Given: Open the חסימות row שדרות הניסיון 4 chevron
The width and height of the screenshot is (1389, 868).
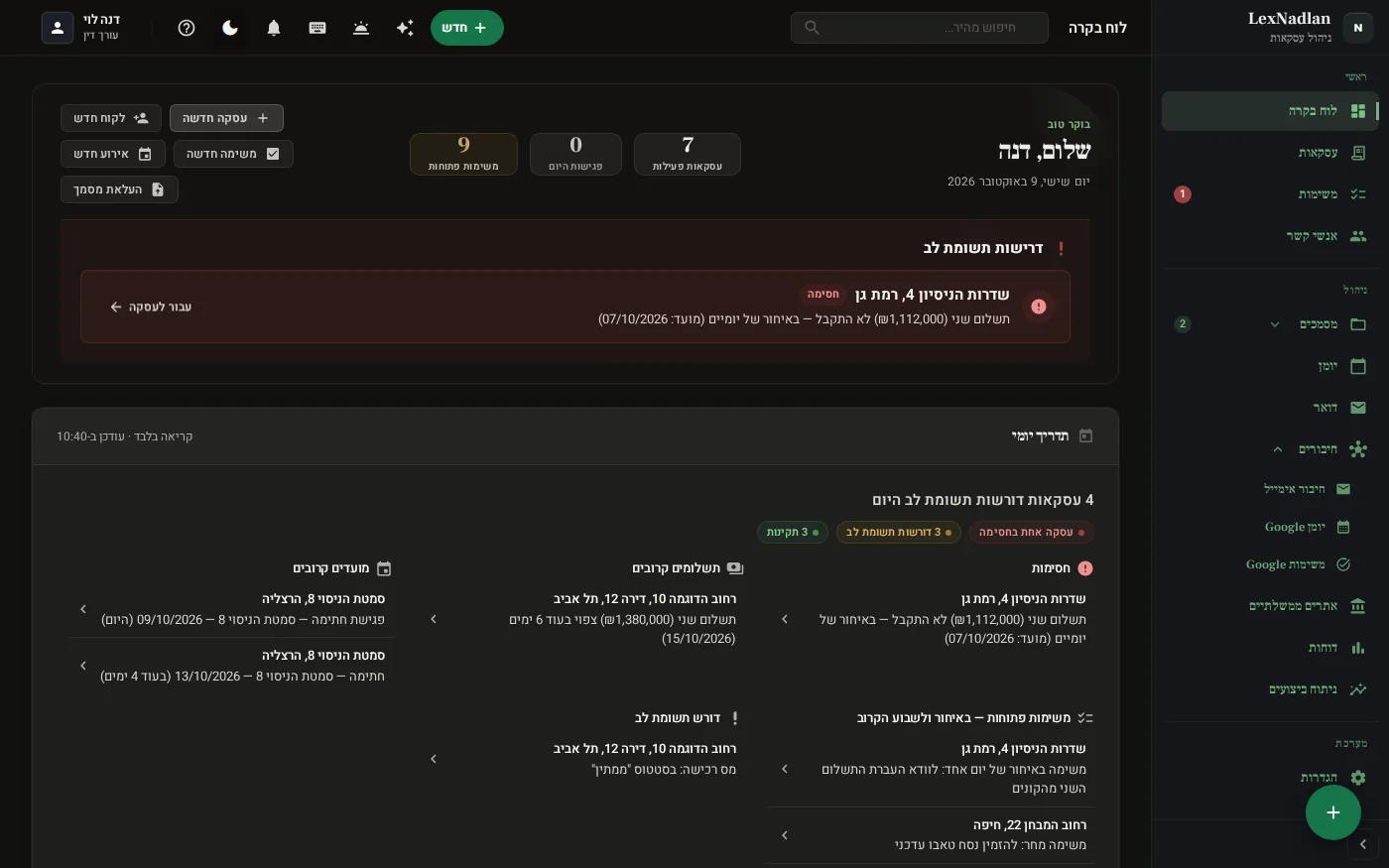Looking at the screenshot, I should tap(785, 619).
